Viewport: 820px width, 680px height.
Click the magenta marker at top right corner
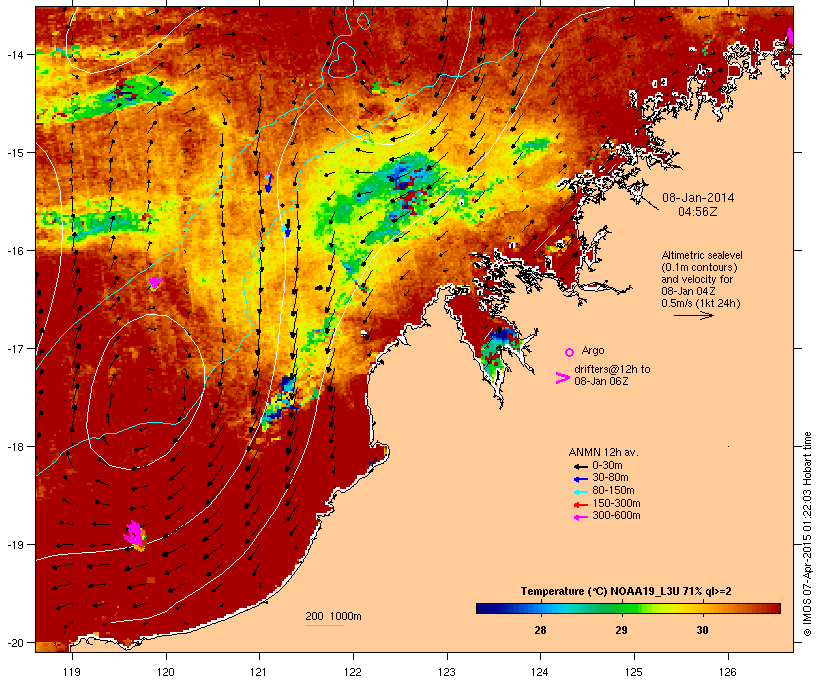[x=790, y=36]
